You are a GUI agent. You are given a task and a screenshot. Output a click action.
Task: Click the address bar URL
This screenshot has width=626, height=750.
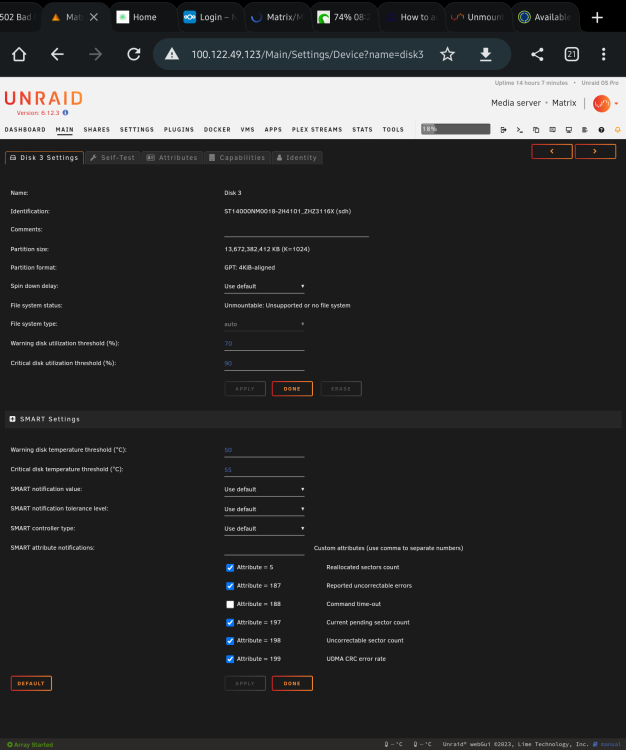point(308,55)
